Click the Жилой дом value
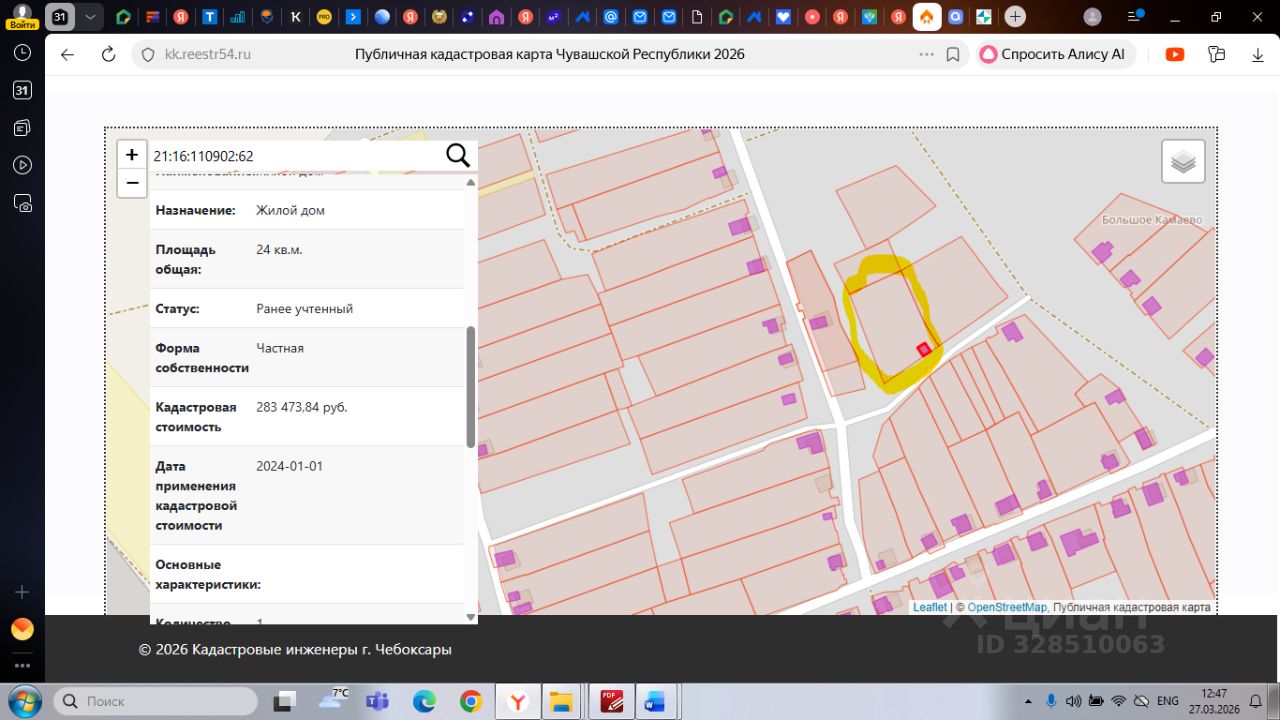Viewport: 1280px width, 720px height. point(291,210)
